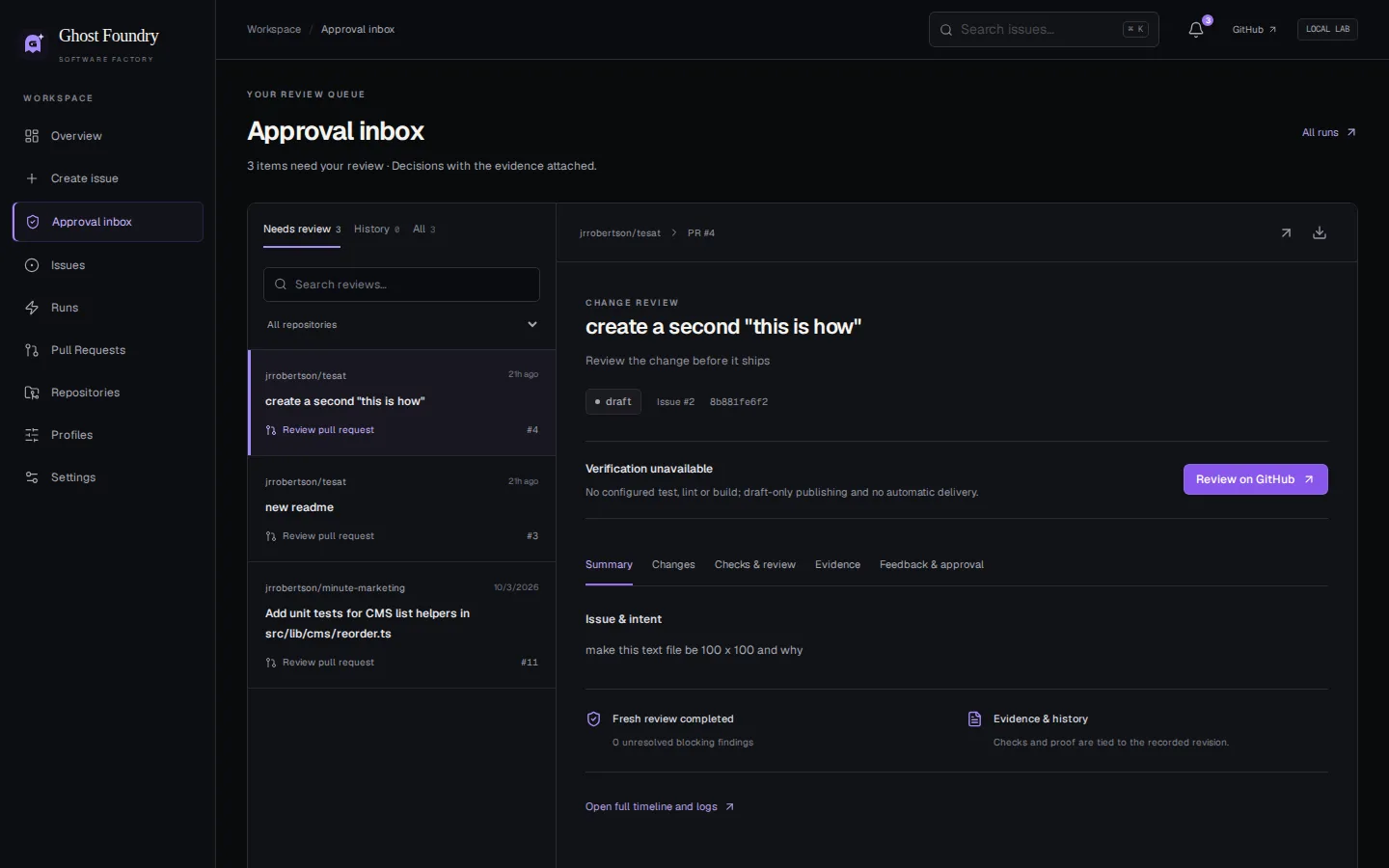Switch to Feedback & approval tab
Viewport: 1389px width, 868px height.
(932, 565)
